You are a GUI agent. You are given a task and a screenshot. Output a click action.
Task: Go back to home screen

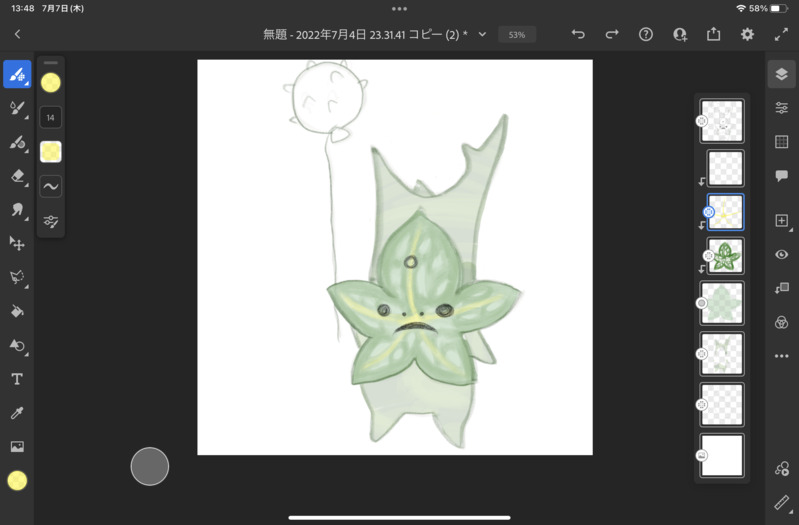[17, 34]
